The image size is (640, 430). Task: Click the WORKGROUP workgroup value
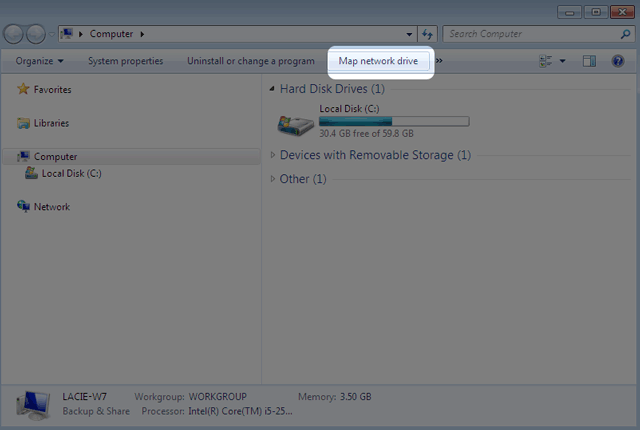coord(218,397)
